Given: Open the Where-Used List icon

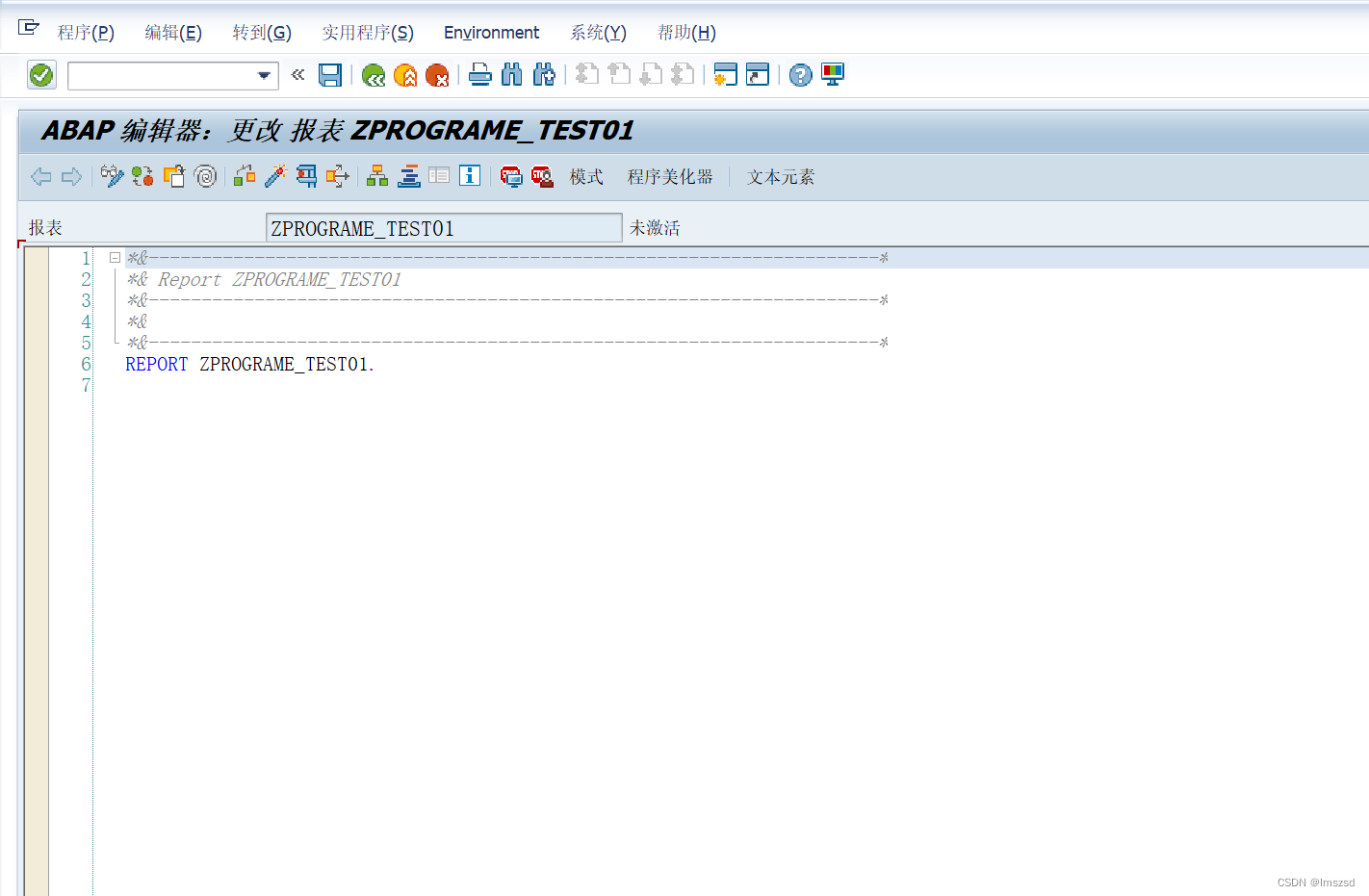Looking at the screenshot, I should (x=338, y=176).
